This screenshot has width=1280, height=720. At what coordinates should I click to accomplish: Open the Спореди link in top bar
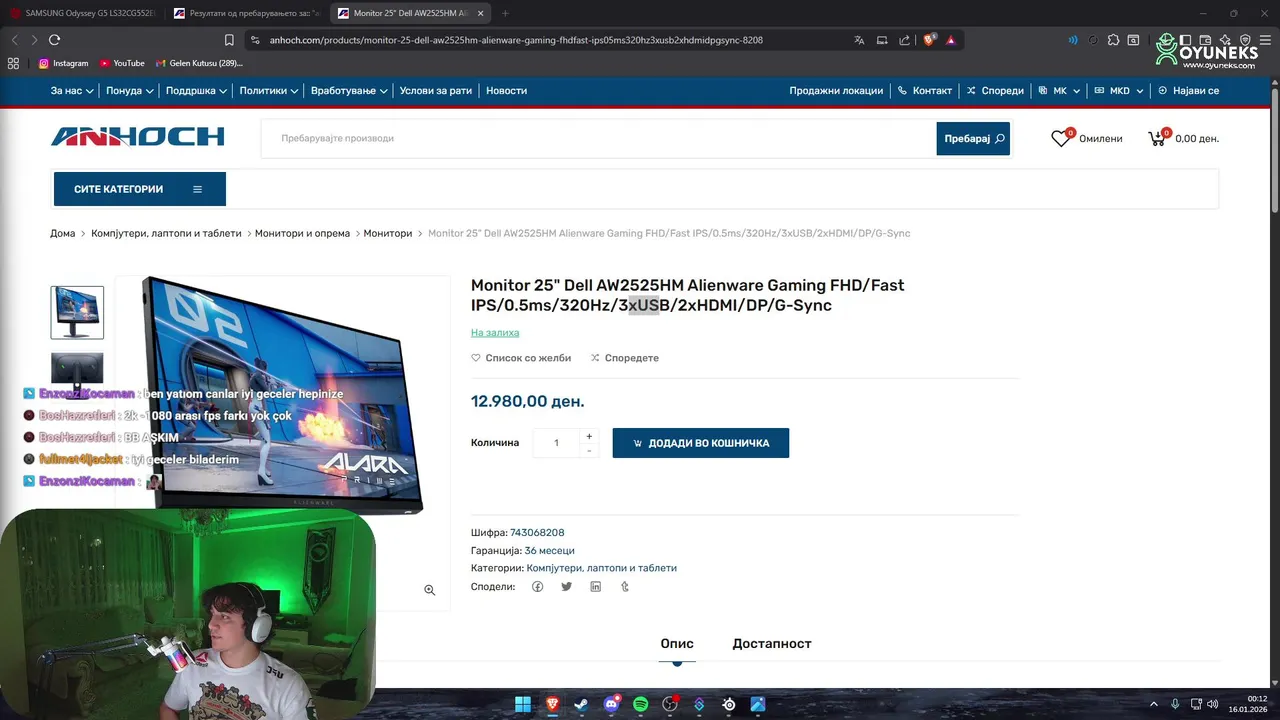click(x=995, y=90)
